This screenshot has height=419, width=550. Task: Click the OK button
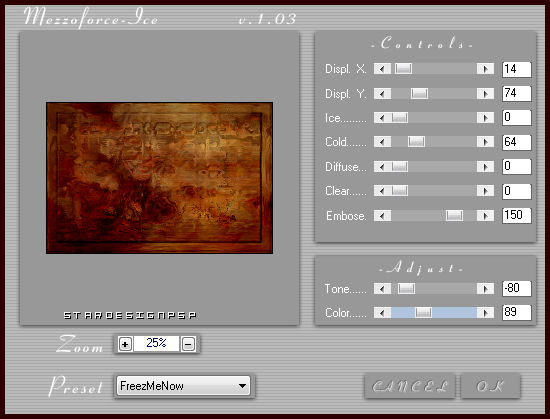coord(490,386)
